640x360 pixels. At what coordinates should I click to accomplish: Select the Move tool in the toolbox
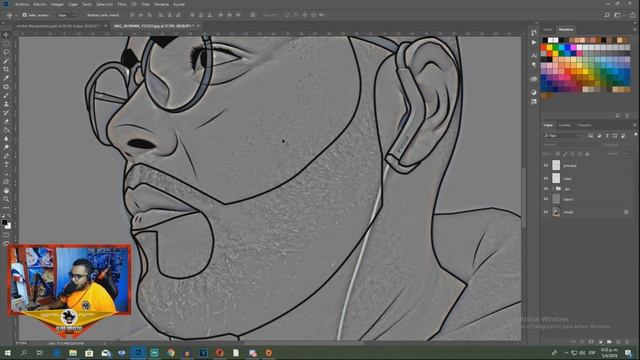[x=6, y=35]
